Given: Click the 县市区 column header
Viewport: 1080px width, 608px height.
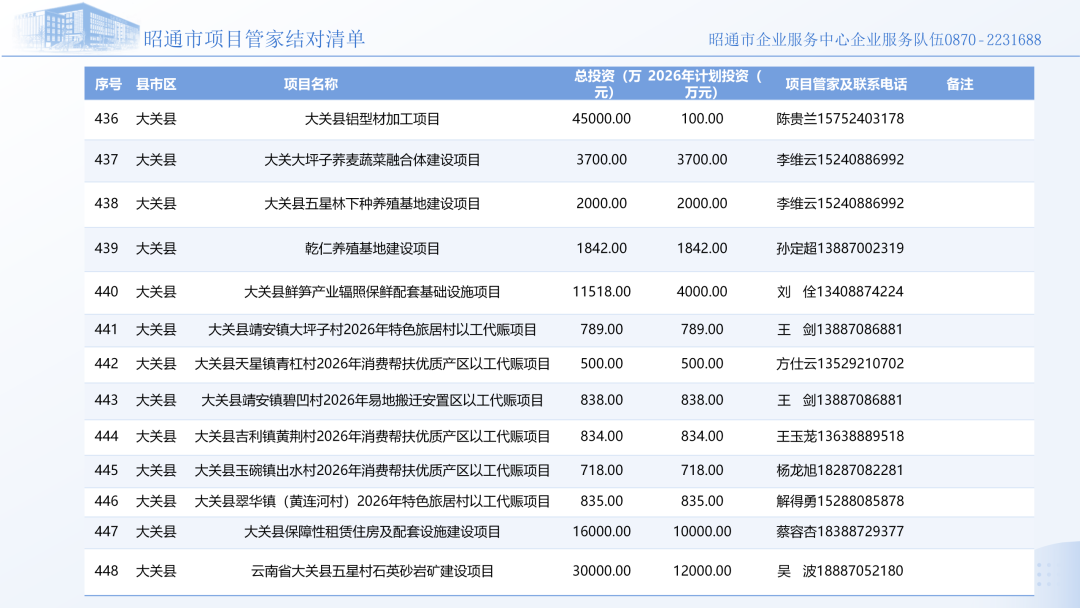Looking at the screenshot, I should [156, 84].
